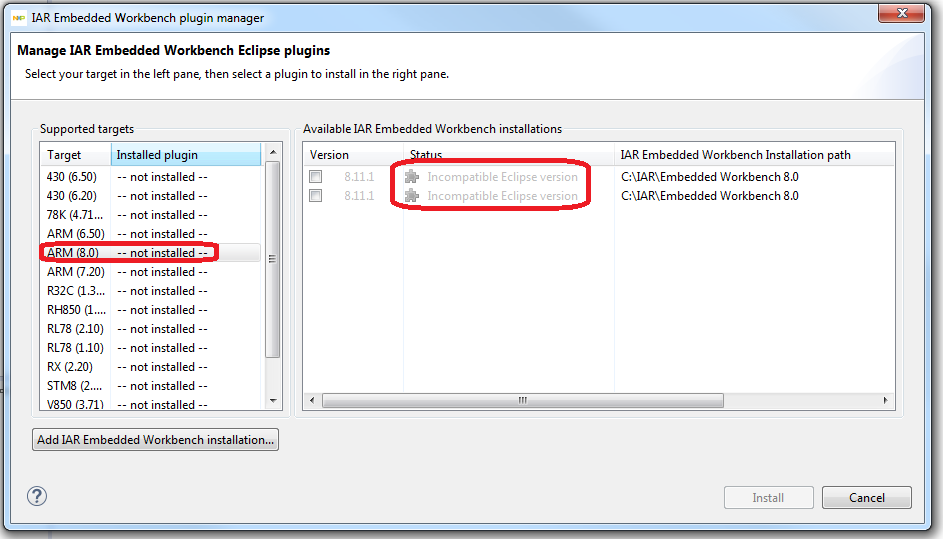The height and width of the screenshot is (539, 943).
Task: Click plugin puzzle icon in second 8.11.1 row
Action: point(412,196)
